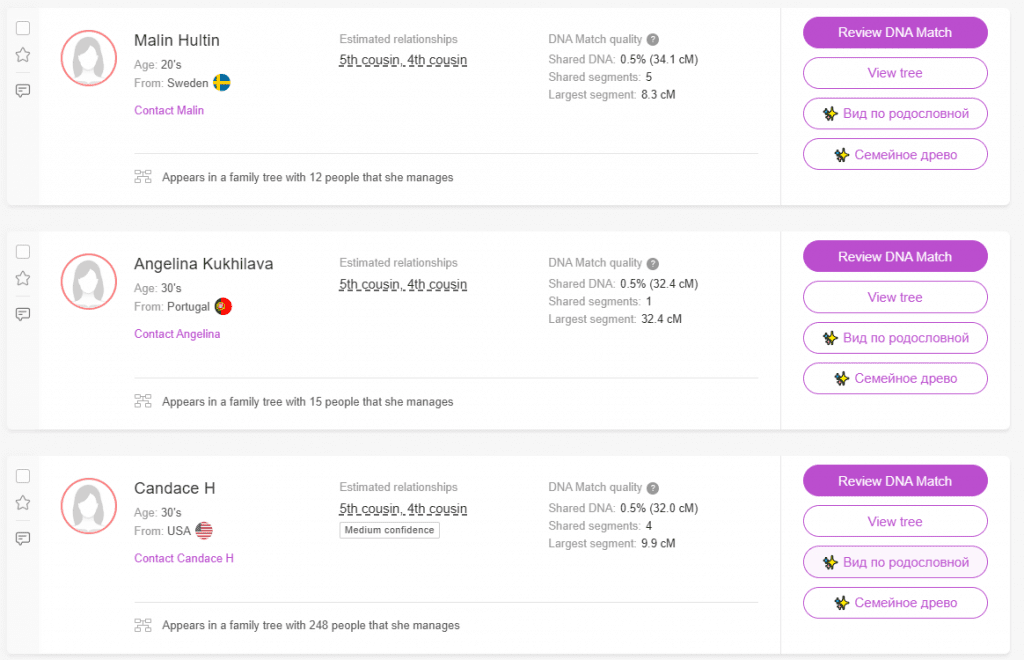
Task: Open notes icon for Candace H
Action: 23,538
